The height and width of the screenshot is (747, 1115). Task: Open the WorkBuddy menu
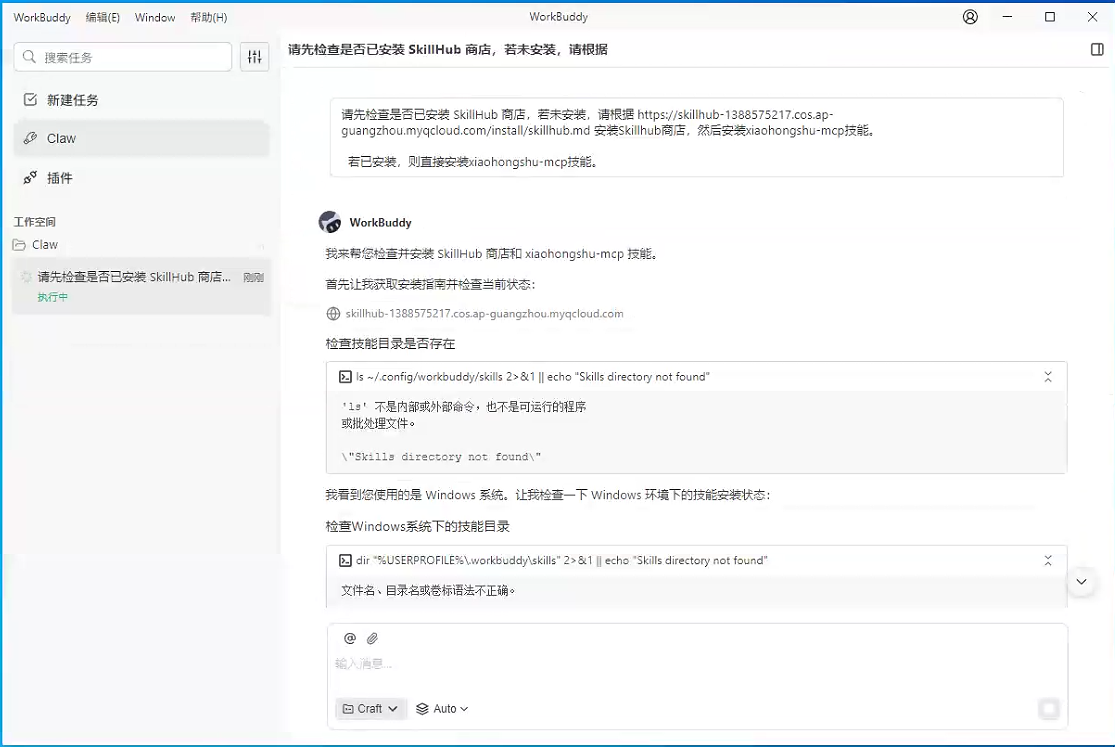[x=42, y=17]
